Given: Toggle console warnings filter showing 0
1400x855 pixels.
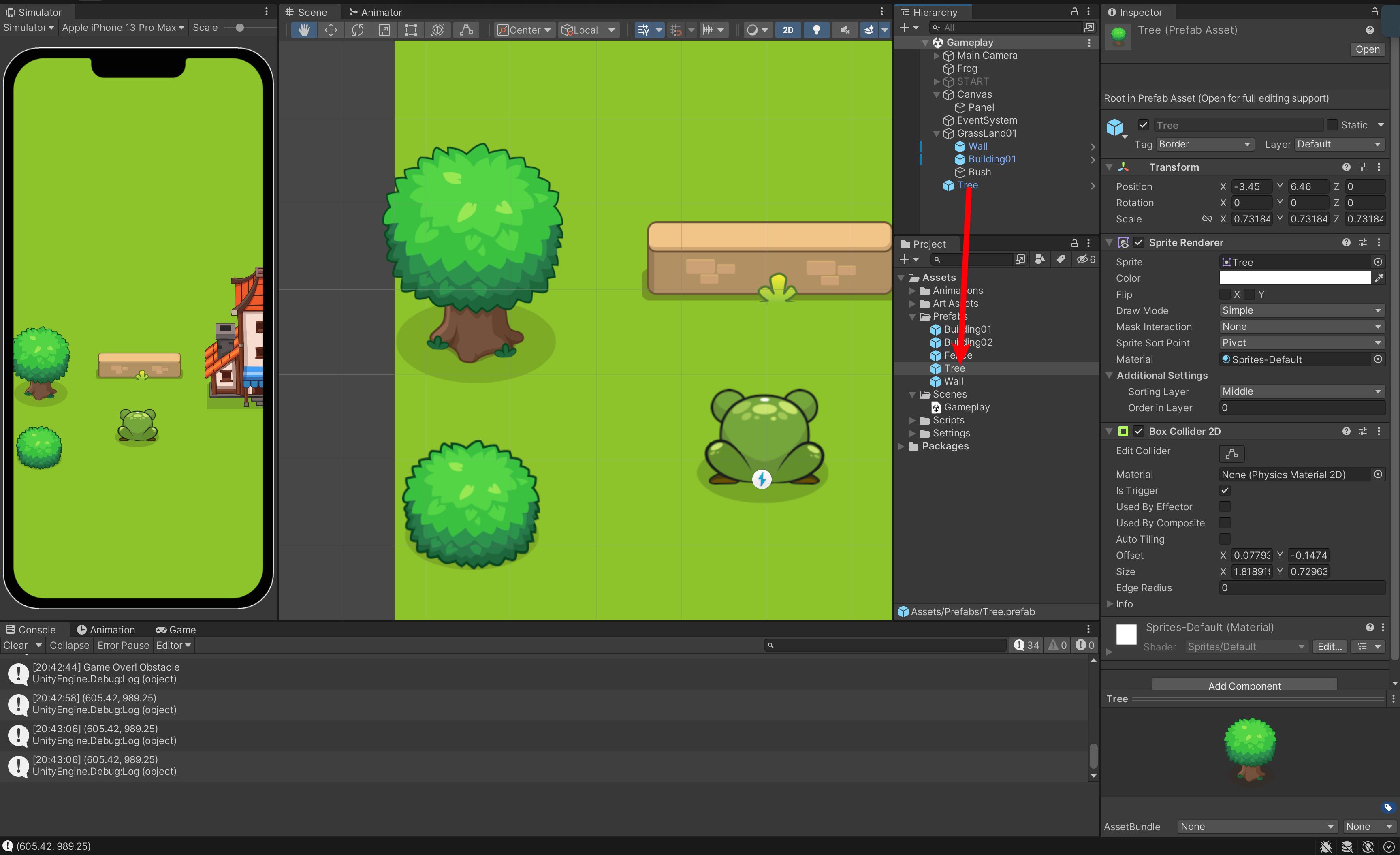Looking at the screenshot, I should [1057, 645].
